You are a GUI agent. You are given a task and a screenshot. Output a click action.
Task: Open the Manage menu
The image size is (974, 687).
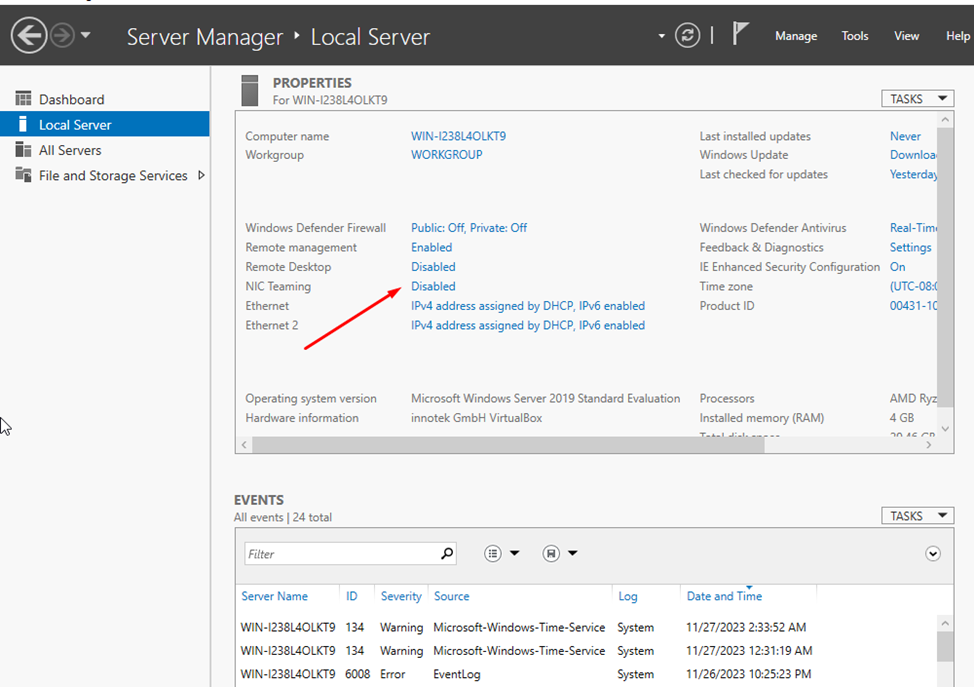pos(796,35)
